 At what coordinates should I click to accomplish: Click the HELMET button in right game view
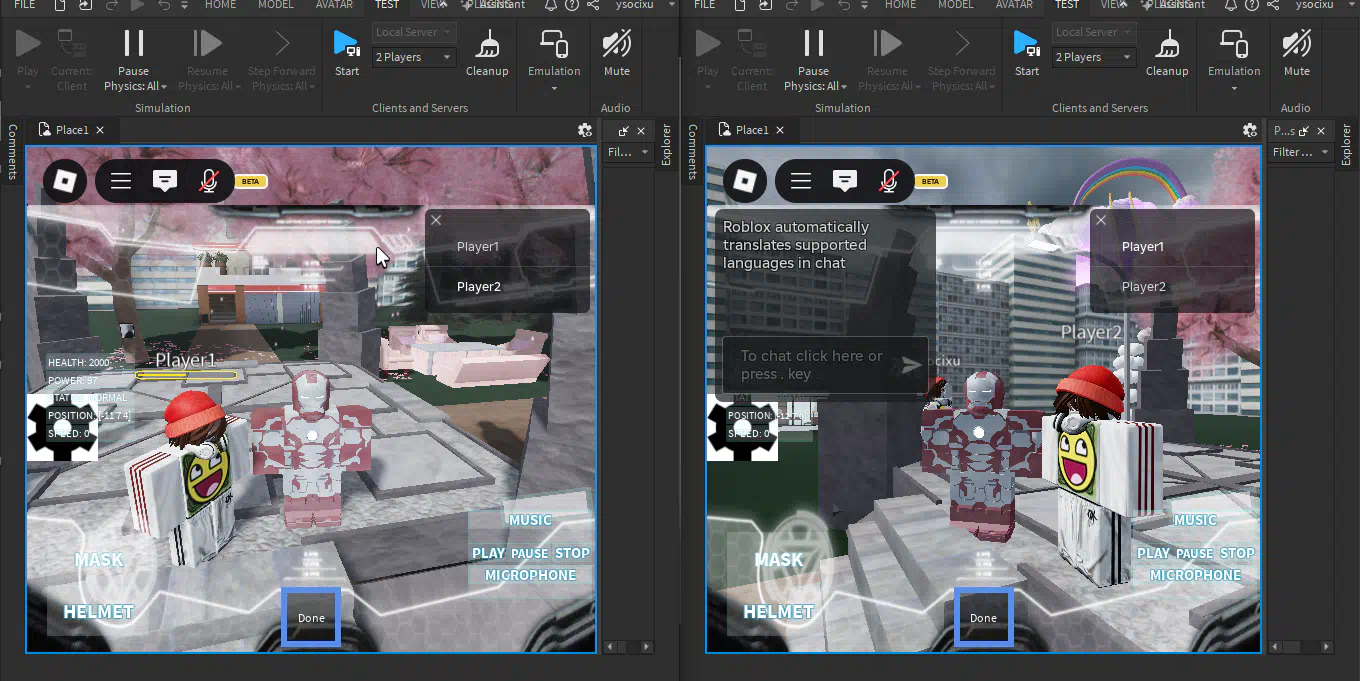point(778,611)
